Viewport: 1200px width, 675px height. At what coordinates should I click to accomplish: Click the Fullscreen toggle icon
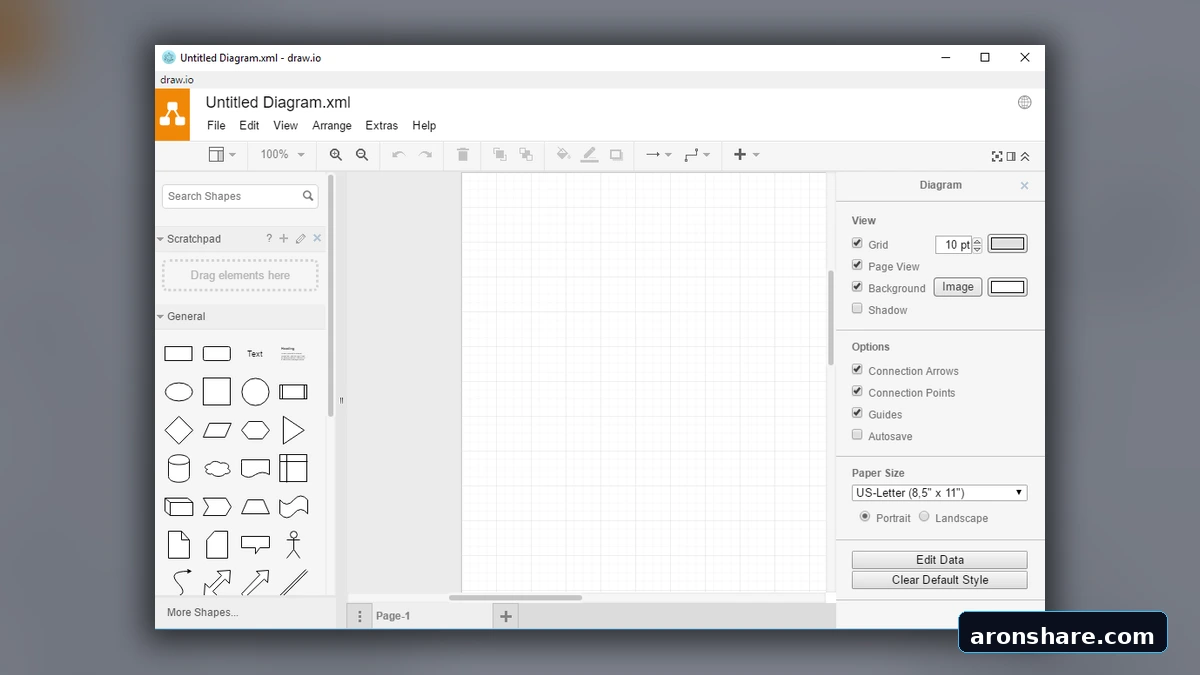997,156
